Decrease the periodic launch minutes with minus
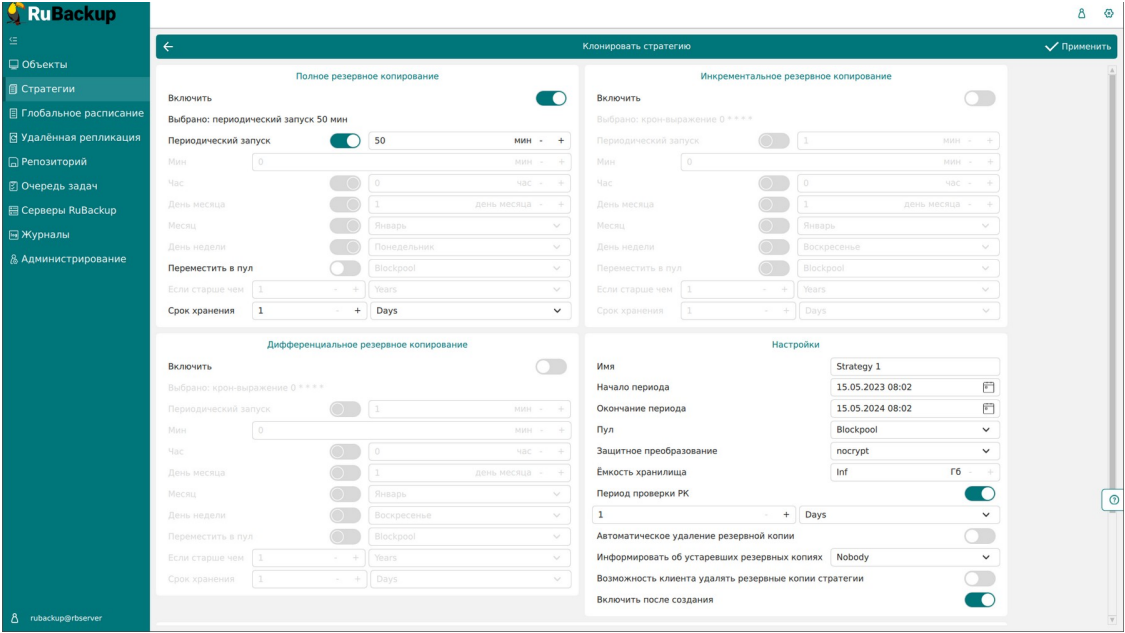This screenshot has width=1125, height=633. click(542, 141)
